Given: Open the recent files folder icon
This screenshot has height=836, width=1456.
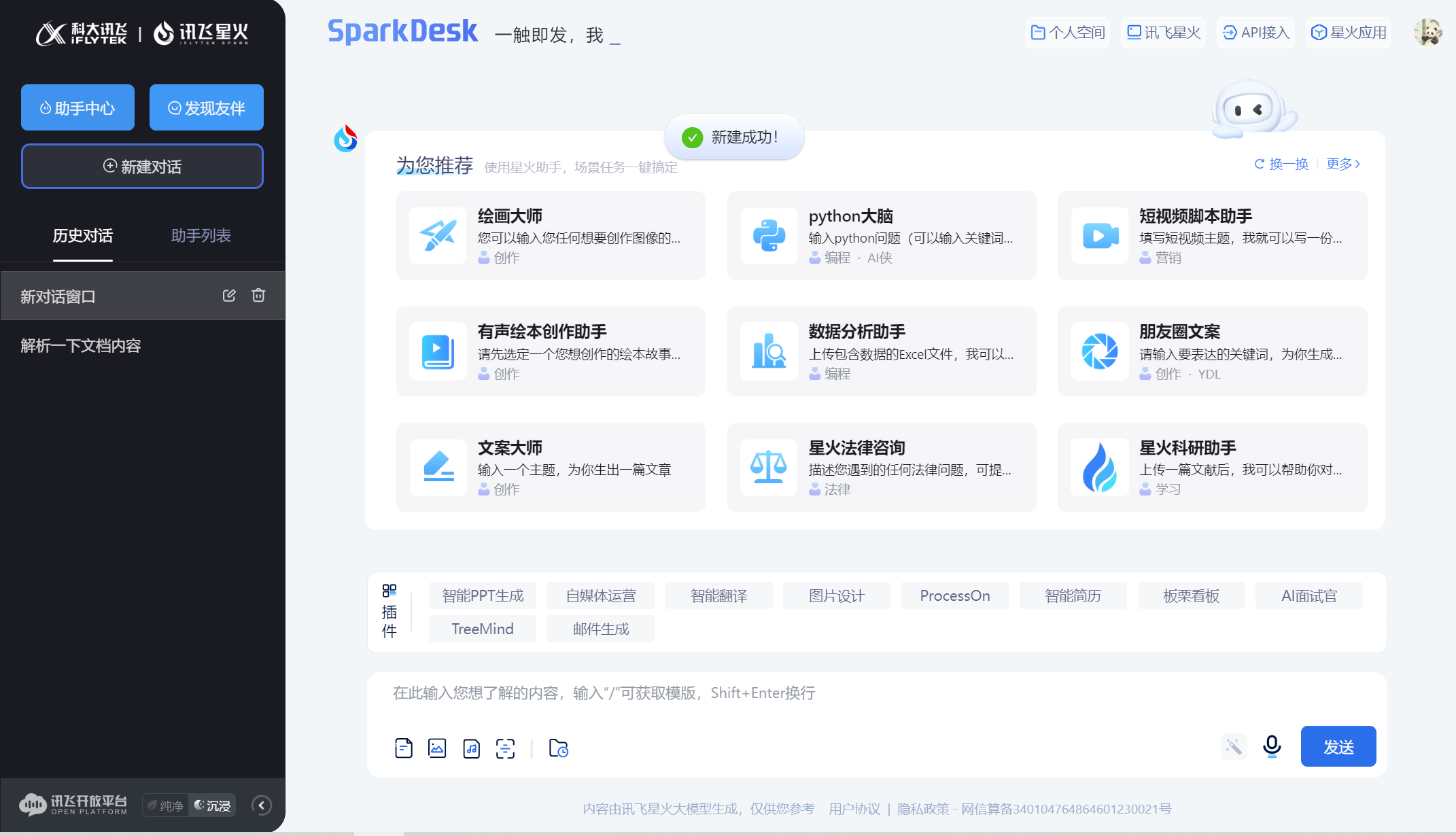Looking at the screenshot, I should point(558,748).
